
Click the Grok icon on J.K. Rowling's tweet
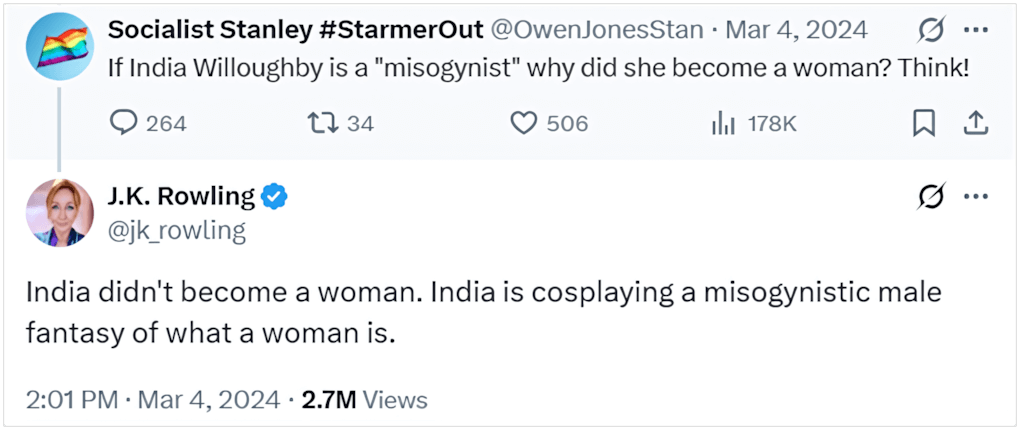tap(930, 197)
